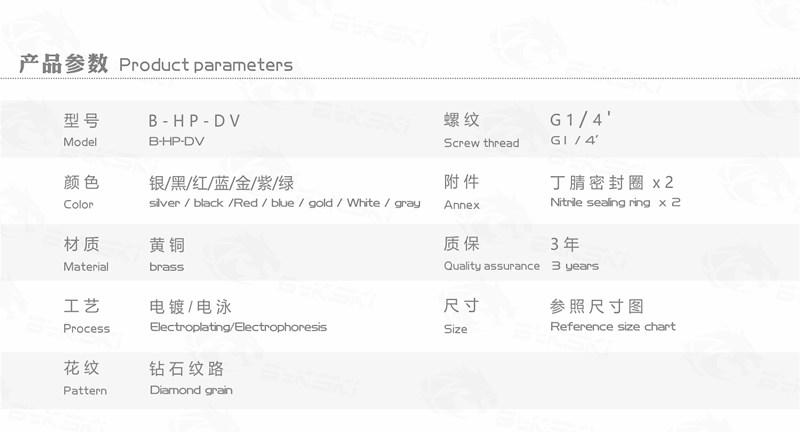Select the Diamond grain pattern value

point(191,390)
